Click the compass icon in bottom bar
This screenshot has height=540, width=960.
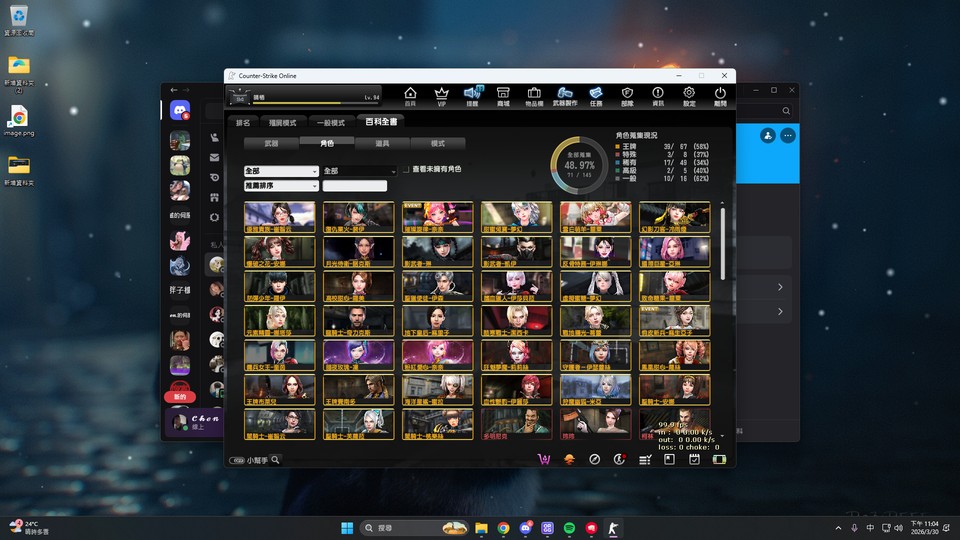594,459
